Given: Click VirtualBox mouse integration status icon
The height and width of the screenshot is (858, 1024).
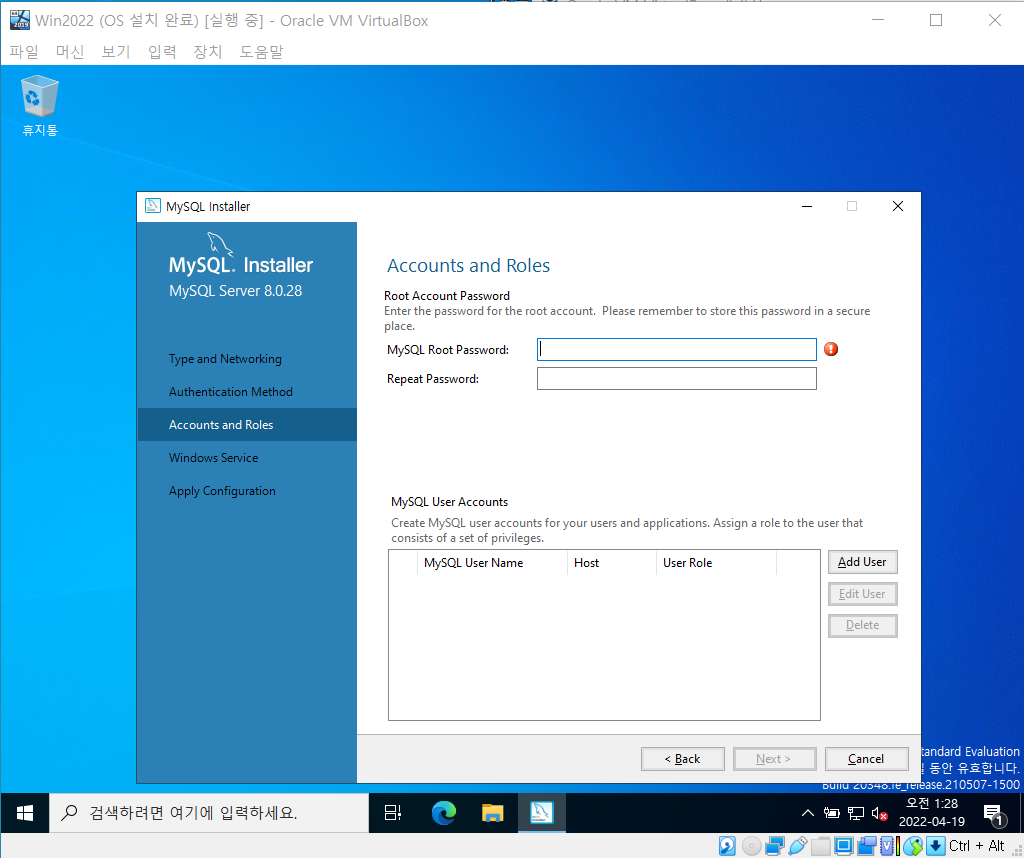Looking at the screenshot, I should 913,846.
